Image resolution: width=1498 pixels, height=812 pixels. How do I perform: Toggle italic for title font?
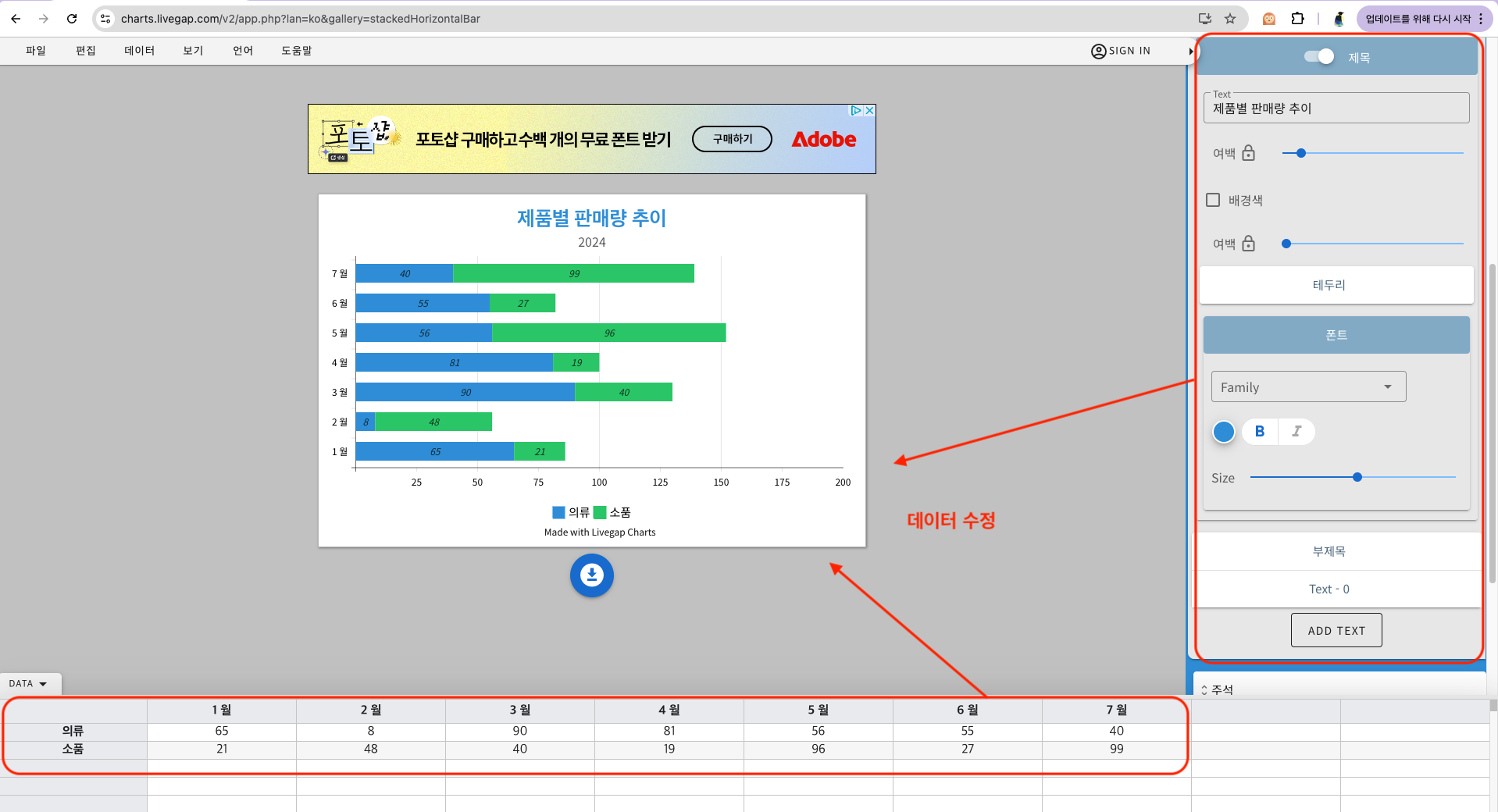1296,431
